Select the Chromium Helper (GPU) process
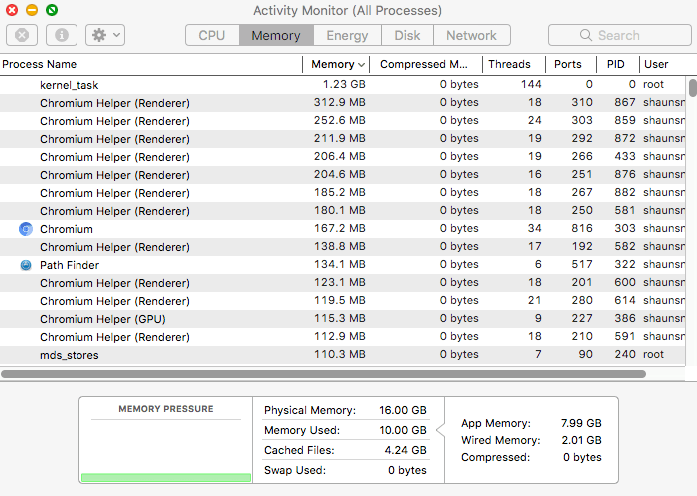This screenshot has width=697, height=496. pos(342,319)
